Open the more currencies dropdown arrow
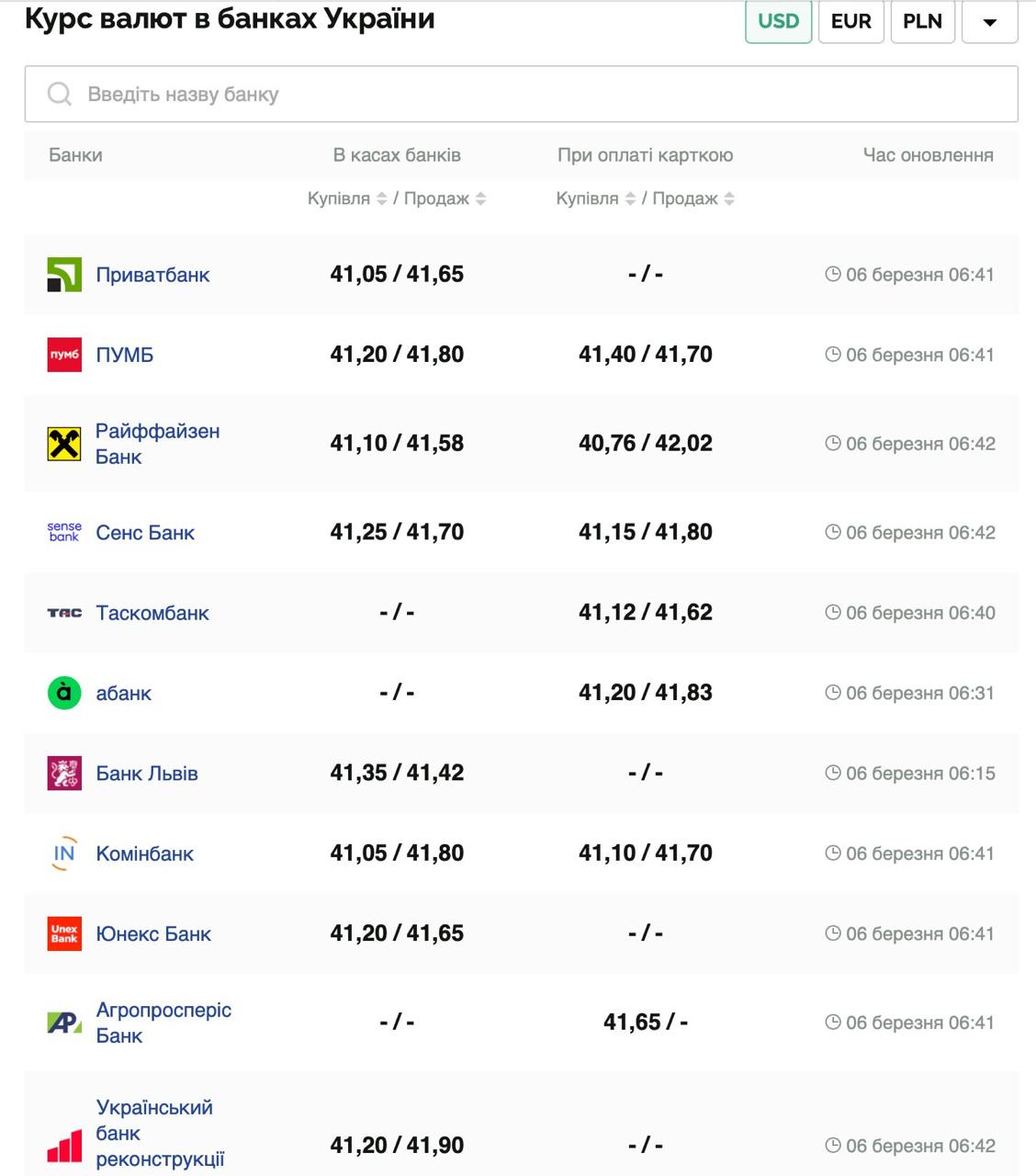The width and height of the screenshot is (1036, 1176). [x=989, y=21]
